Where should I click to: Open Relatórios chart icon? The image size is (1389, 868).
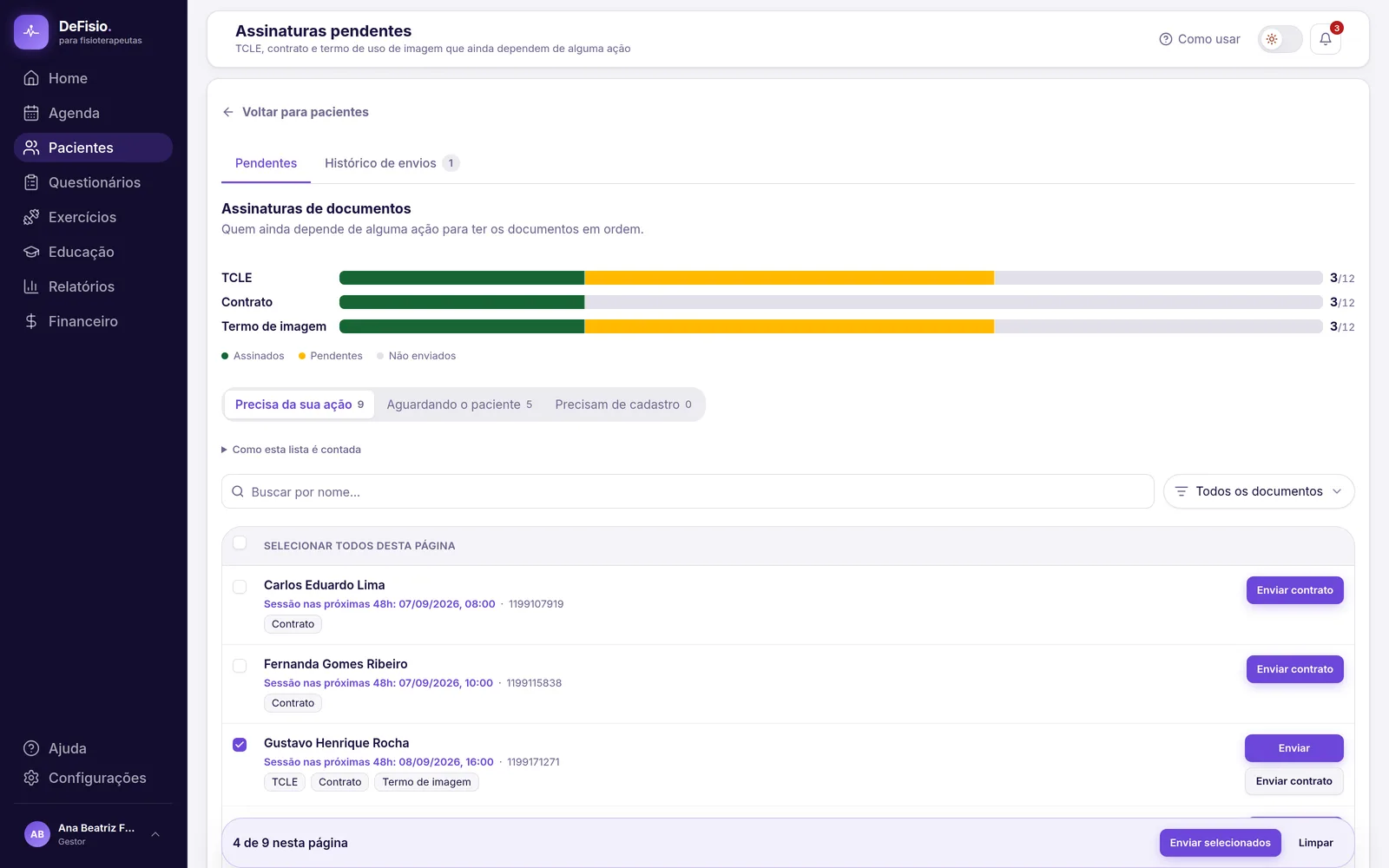pos(31,286)
